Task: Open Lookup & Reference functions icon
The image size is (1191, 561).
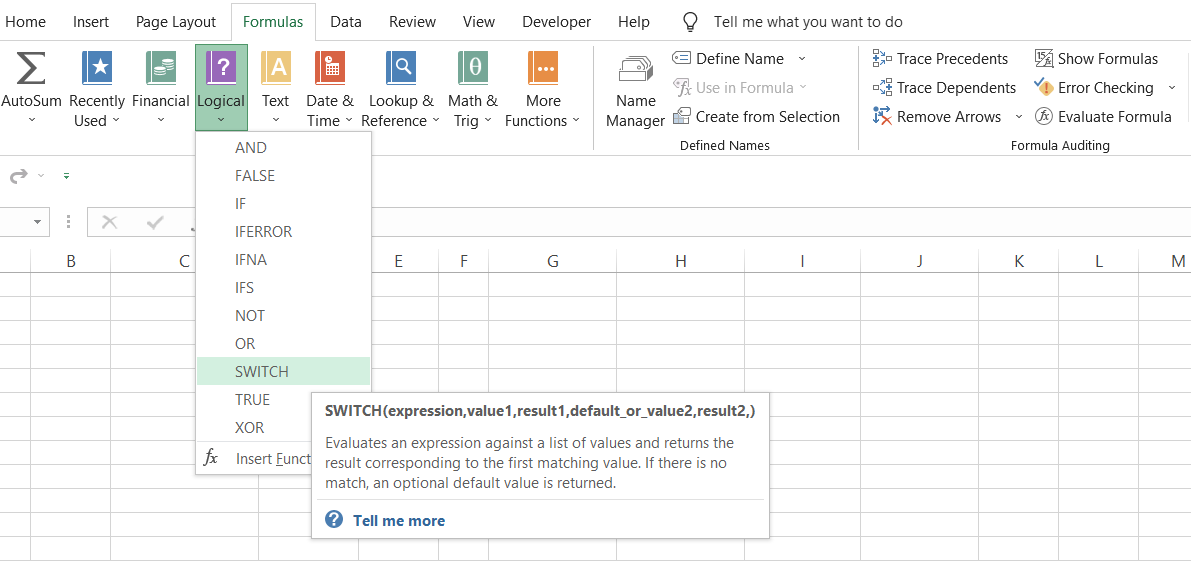Action: tap(401, 69)
